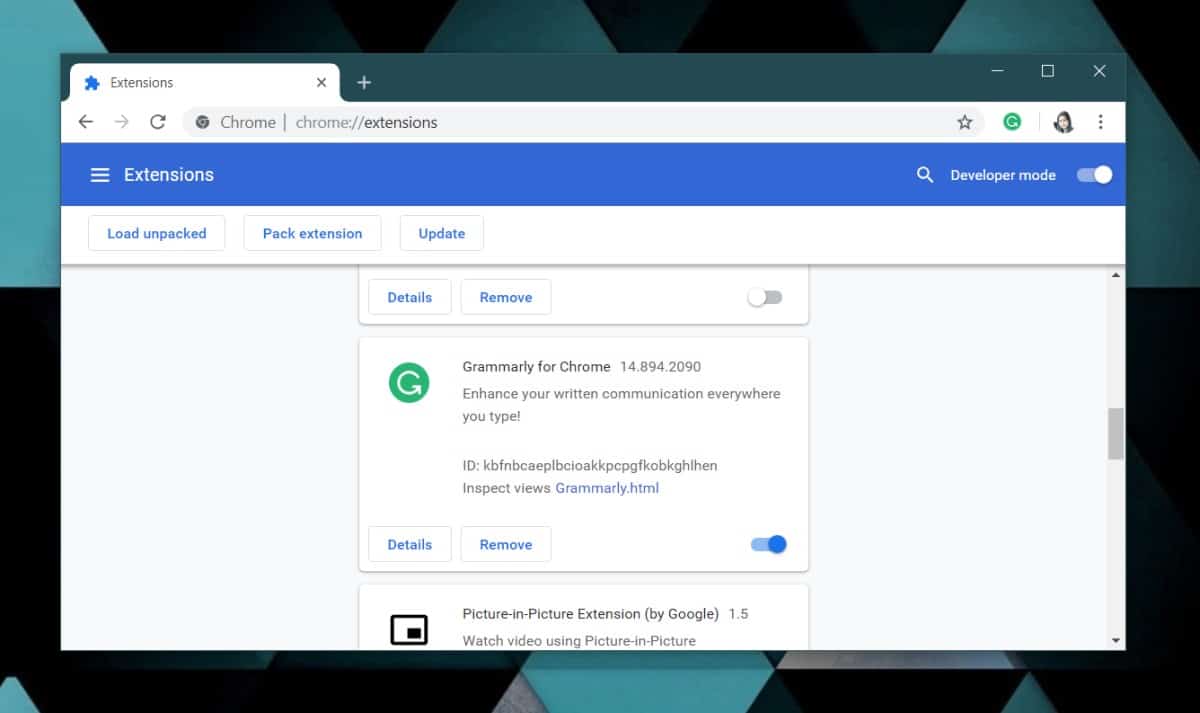This screenshot has width=1200, height=713.
Task: Click the Update button
Action: [x=441, y=233]
